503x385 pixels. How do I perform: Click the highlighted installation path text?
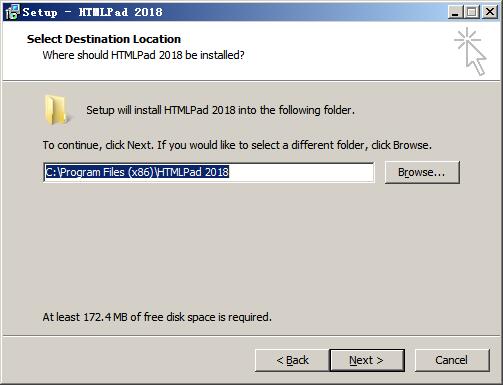[x=137, y=172]
